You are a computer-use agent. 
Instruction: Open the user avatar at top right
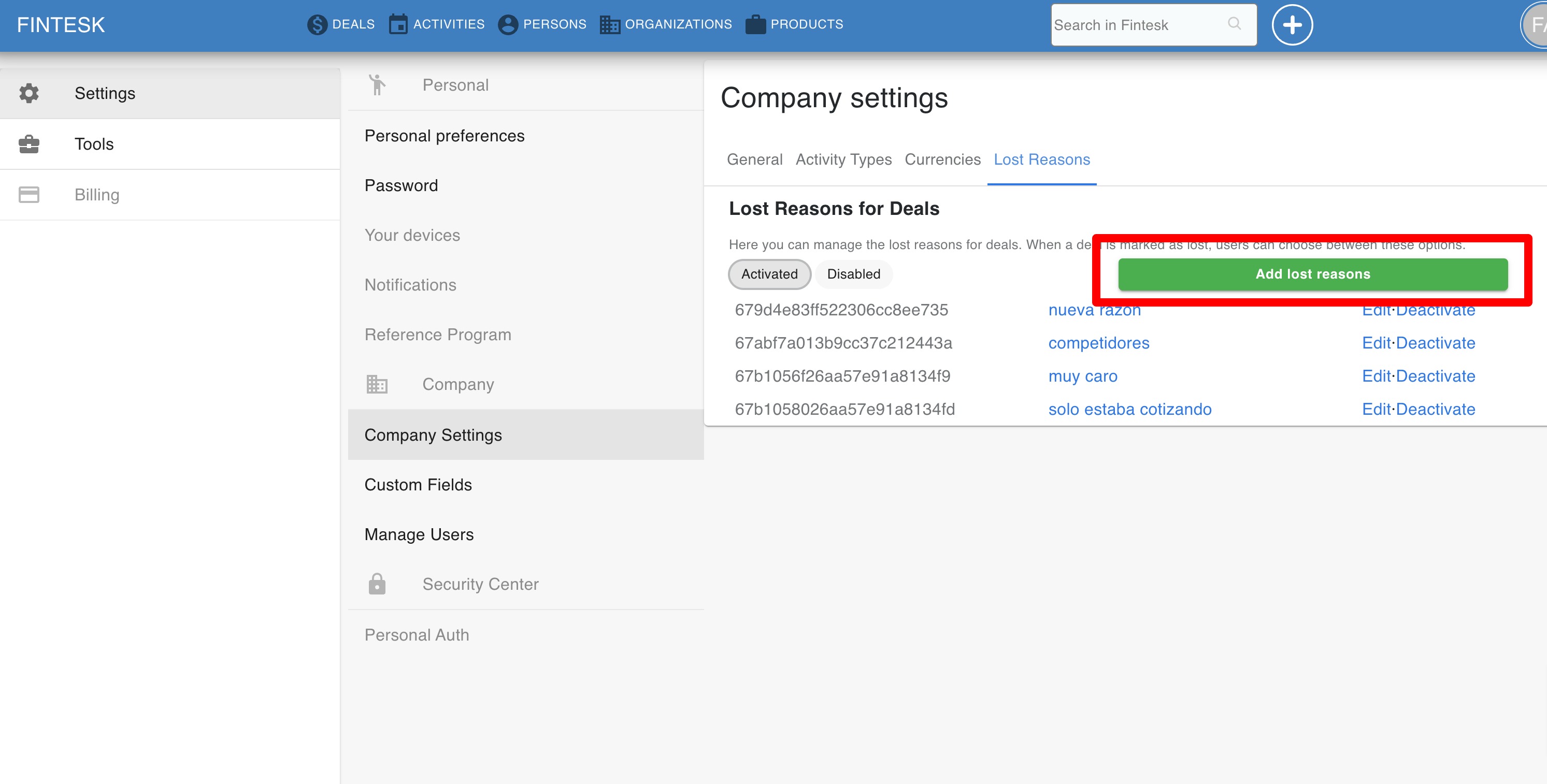pyautogui.click(x=1535, y=25)
